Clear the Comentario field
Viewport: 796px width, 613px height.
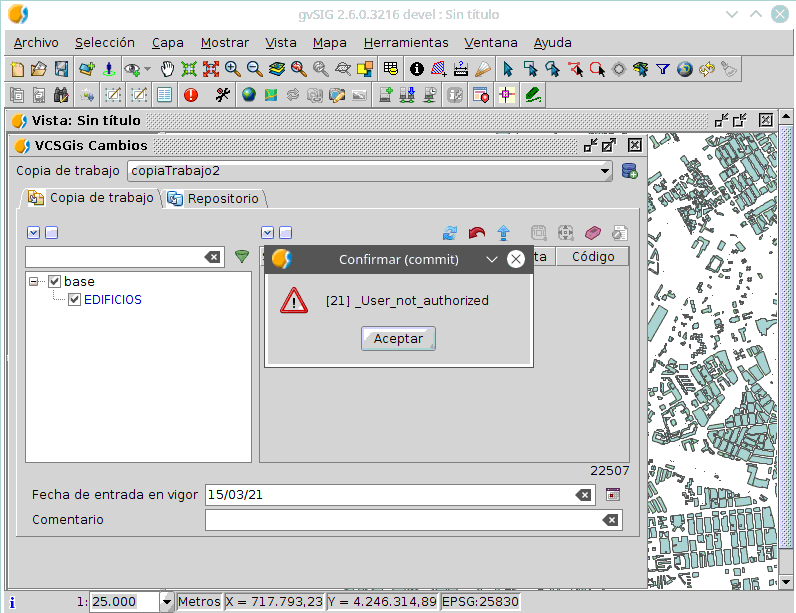pyautogui.click(x=611, y=520)
